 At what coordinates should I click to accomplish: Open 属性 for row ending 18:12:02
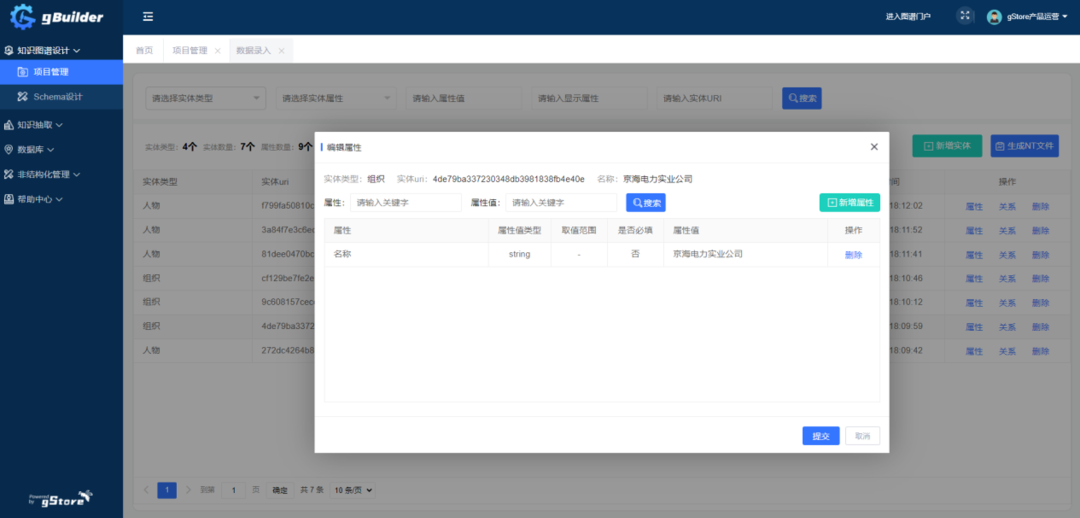pos(974,206)
